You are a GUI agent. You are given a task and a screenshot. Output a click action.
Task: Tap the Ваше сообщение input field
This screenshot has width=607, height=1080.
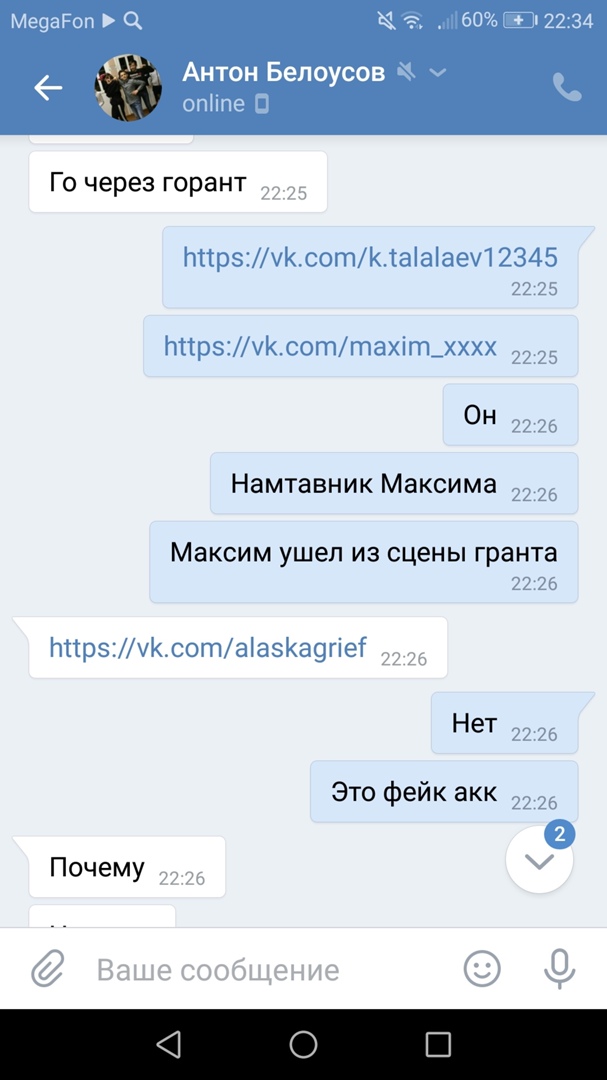(x=269, y=970)
